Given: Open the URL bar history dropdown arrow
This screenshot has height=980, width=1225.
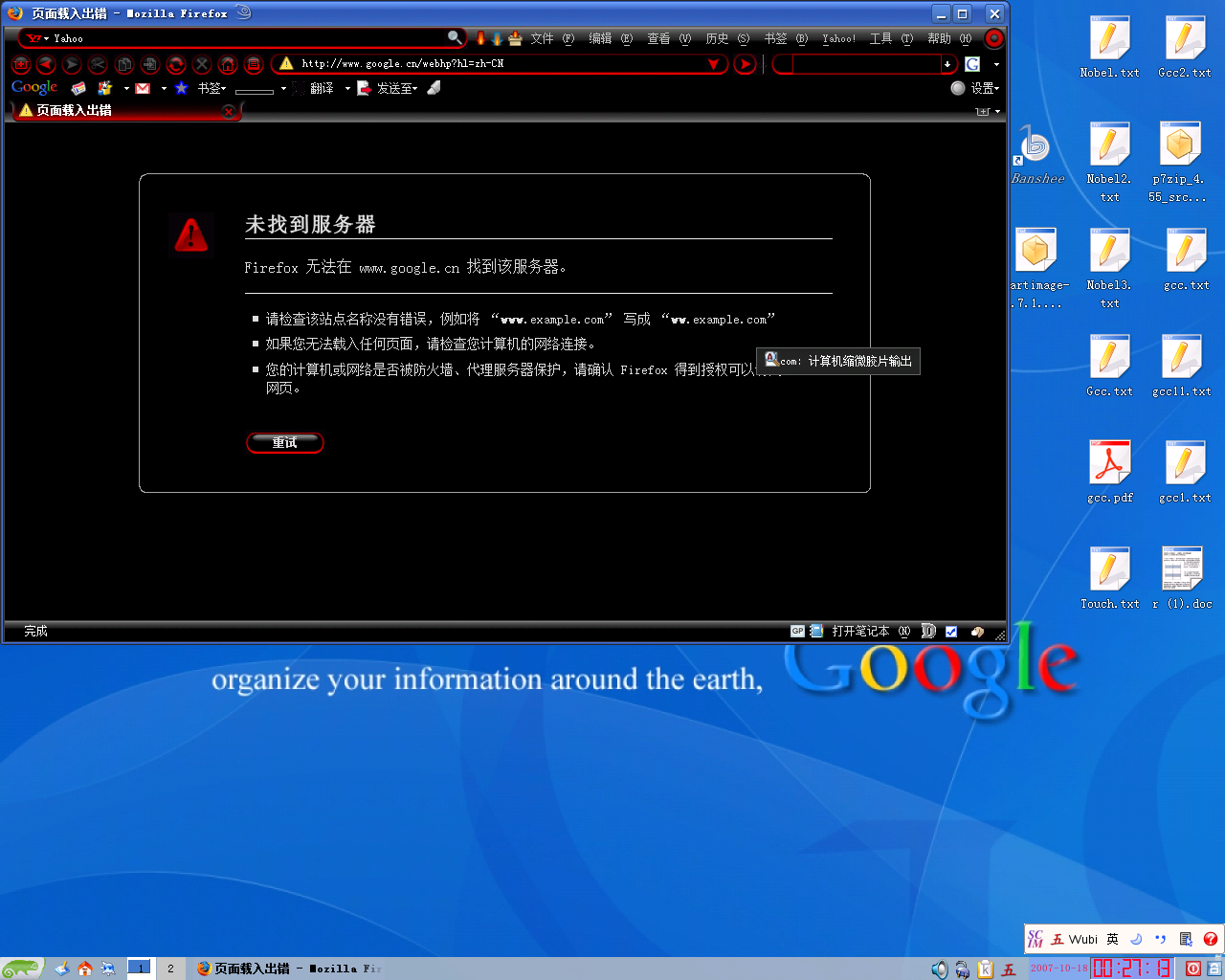Looking at the screenshot, I should tap(713, 64).
